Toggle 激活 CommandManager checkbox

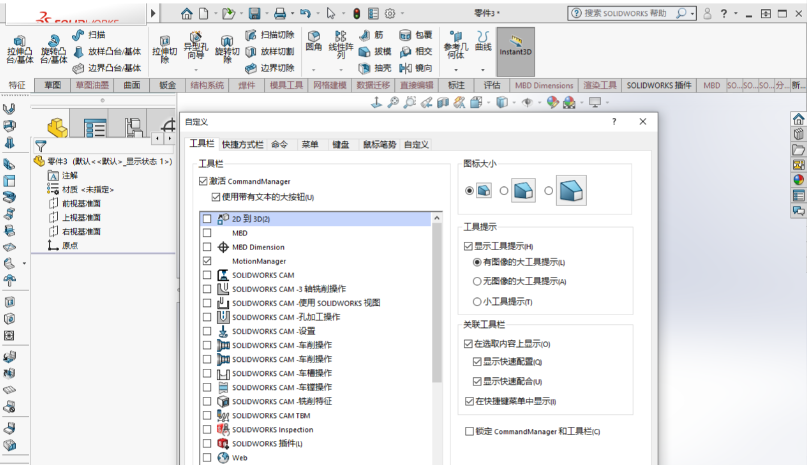tap(203, 181)
